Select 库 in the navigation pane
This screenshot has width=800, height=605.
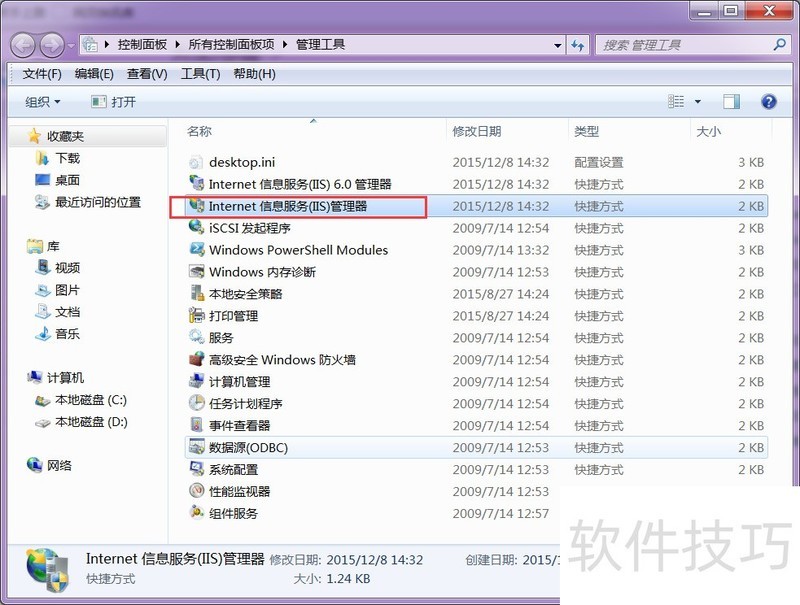(53, 246)
